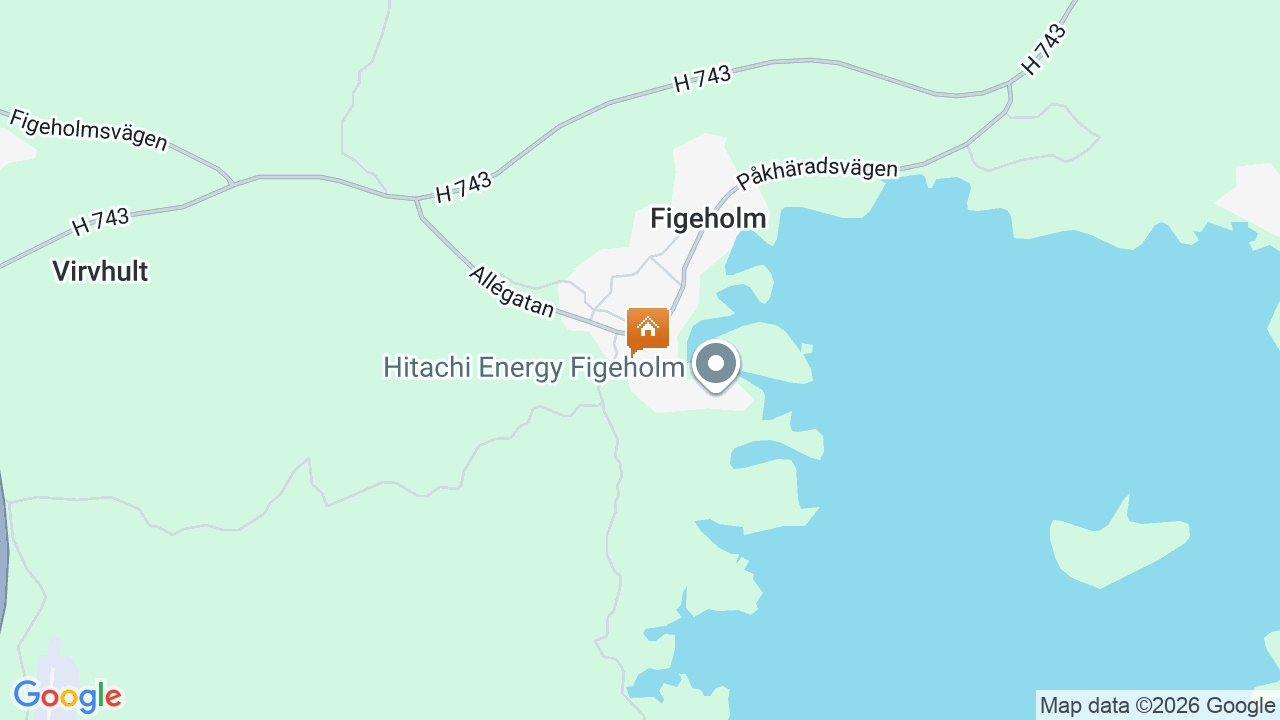The image size is (1280, 720).
Task: Select the Påkhäradsvägen road label
Action: coord(817,174)
